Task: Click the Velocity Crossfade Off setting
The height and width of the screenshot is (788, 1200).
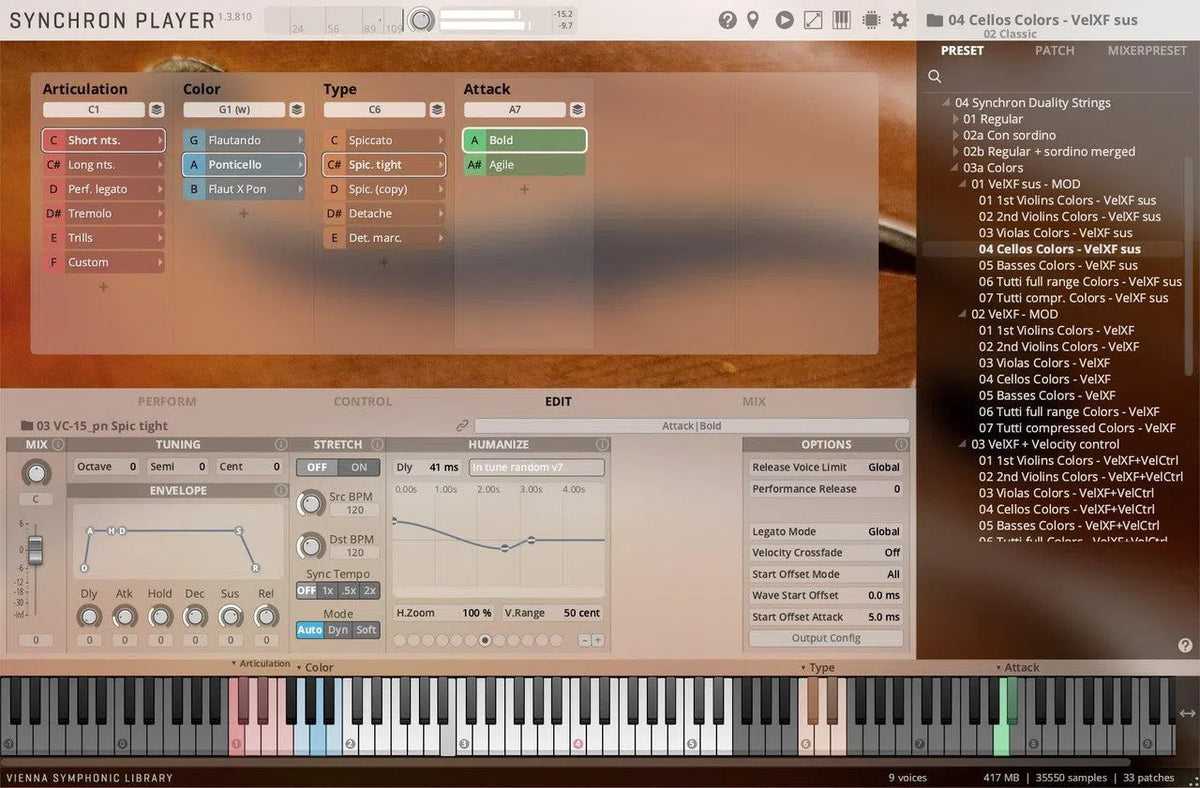Action: [825, 552]
